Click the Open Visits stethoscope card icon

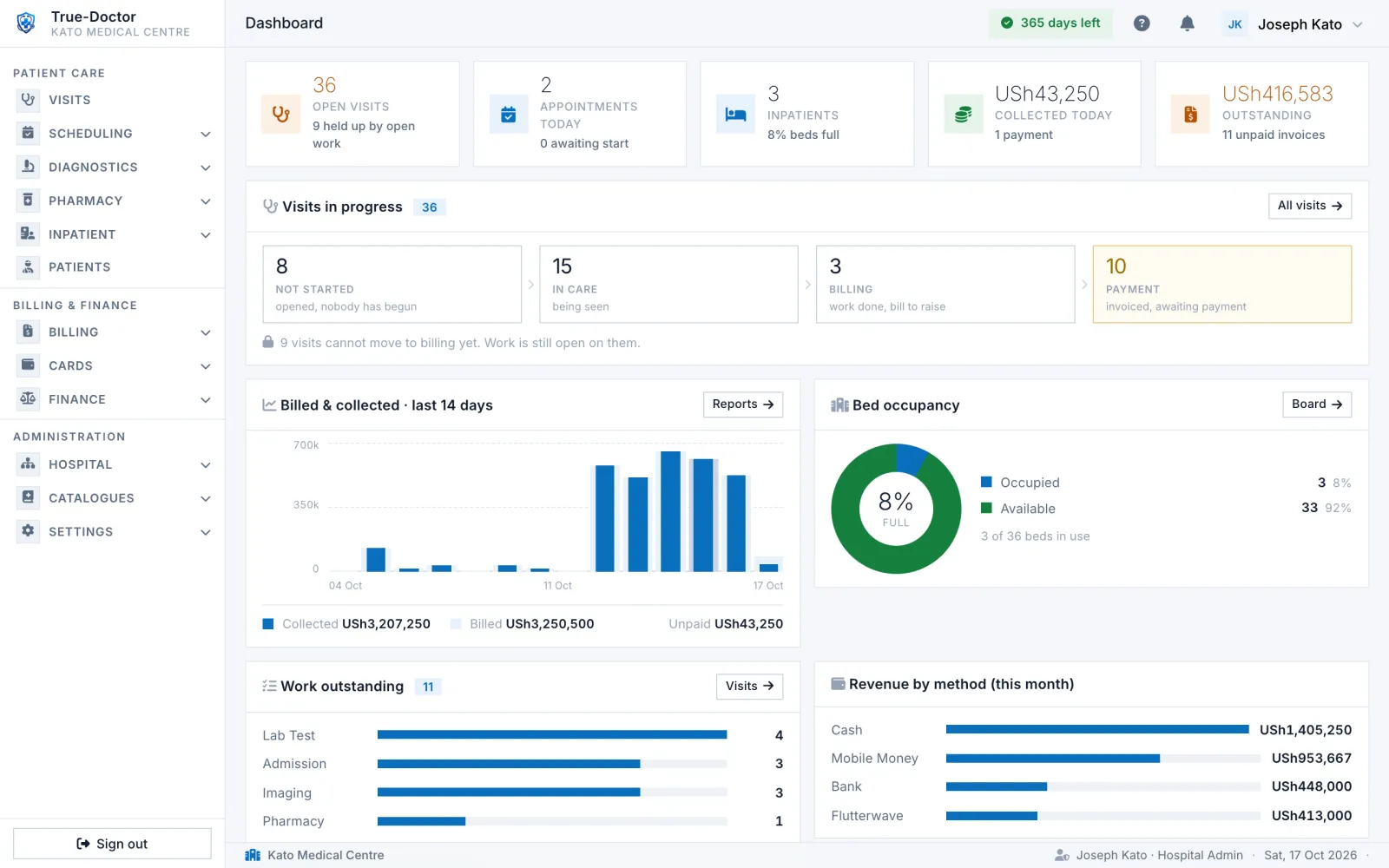point(280,114)
